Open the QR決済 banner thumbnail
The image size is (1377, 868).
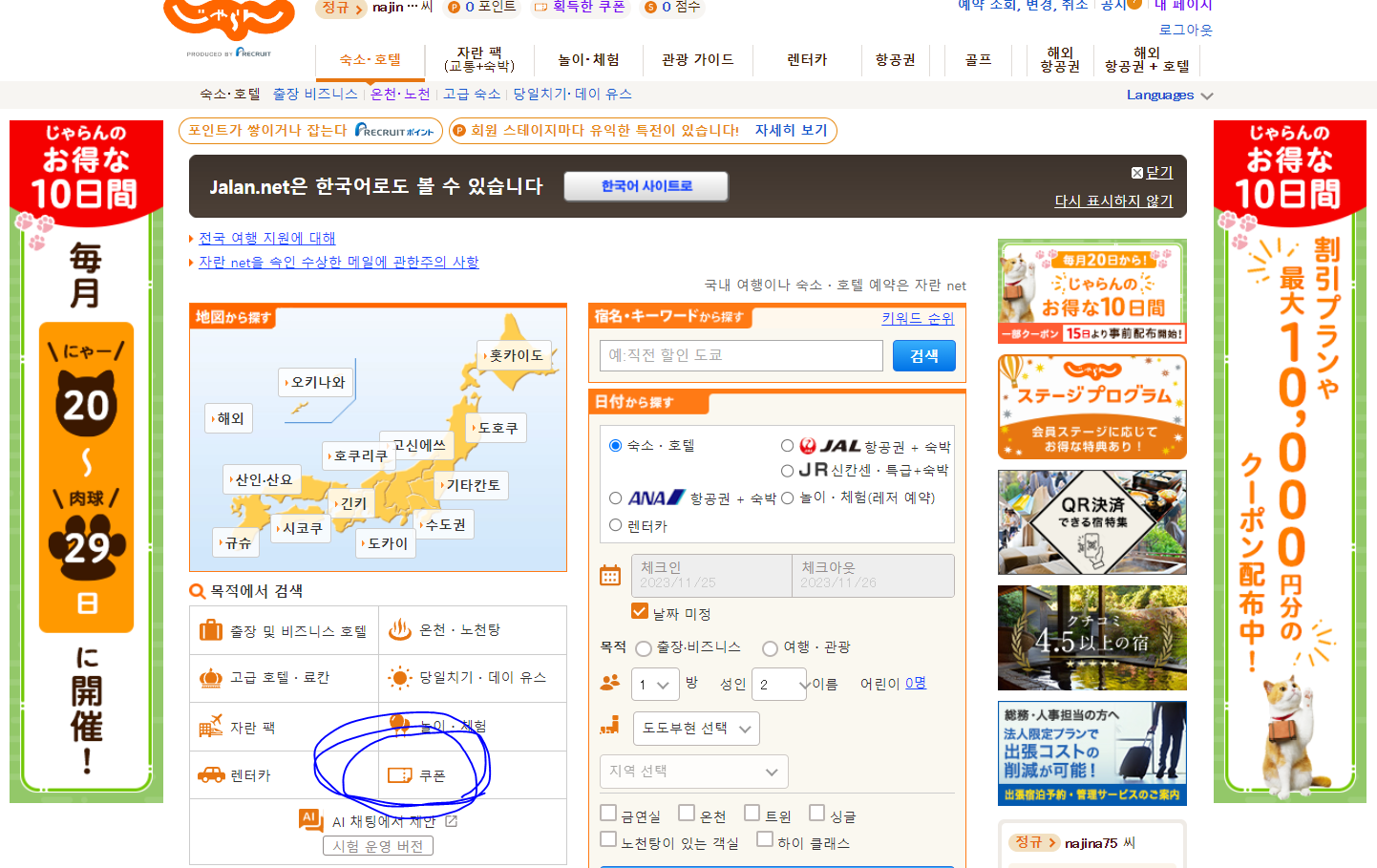pos(1092,522)
